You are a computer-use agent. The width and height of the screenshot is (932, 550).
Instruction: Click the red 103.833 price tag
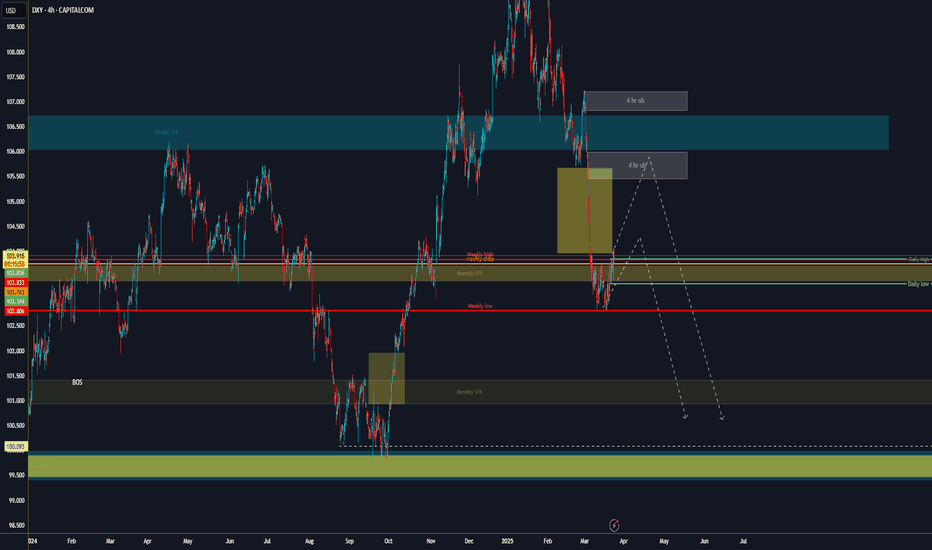(x=15, y=283)
